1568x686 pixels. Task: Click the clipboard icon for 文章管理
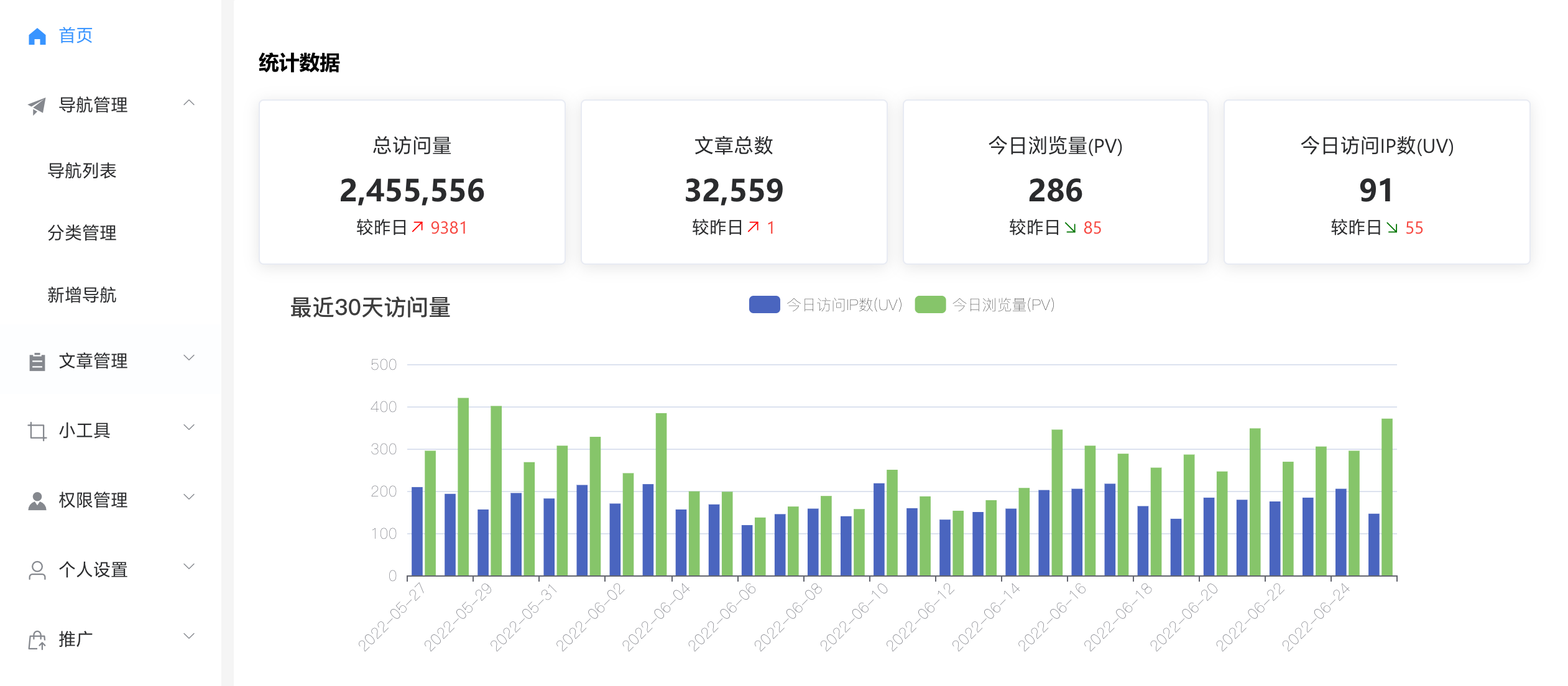pyautogui.click(x=37, y=362)
